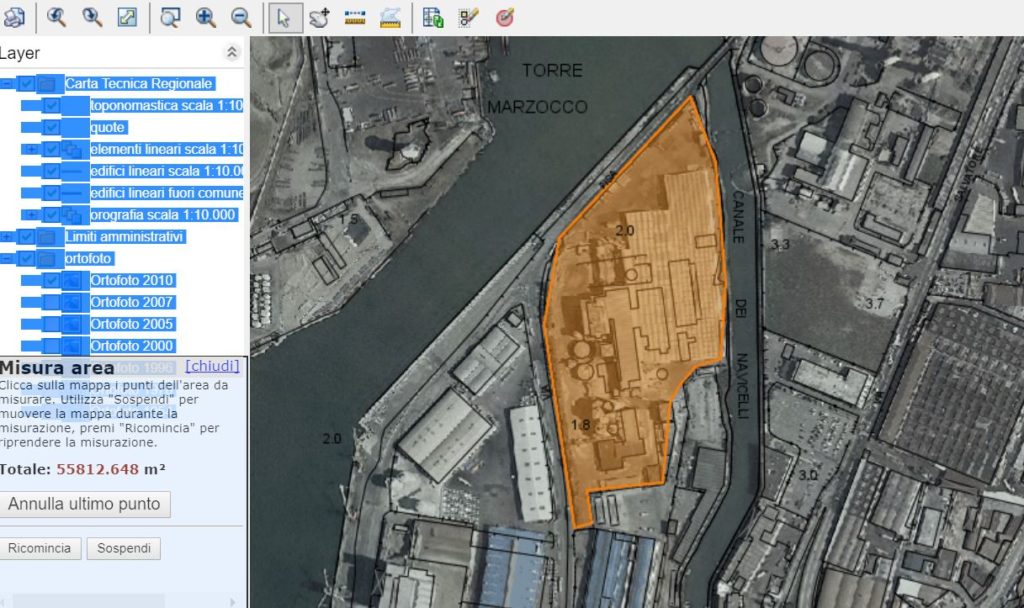Collapse the Layer panel with chevron
Screen dimensions: 1024x608
[x=232, y=53]
